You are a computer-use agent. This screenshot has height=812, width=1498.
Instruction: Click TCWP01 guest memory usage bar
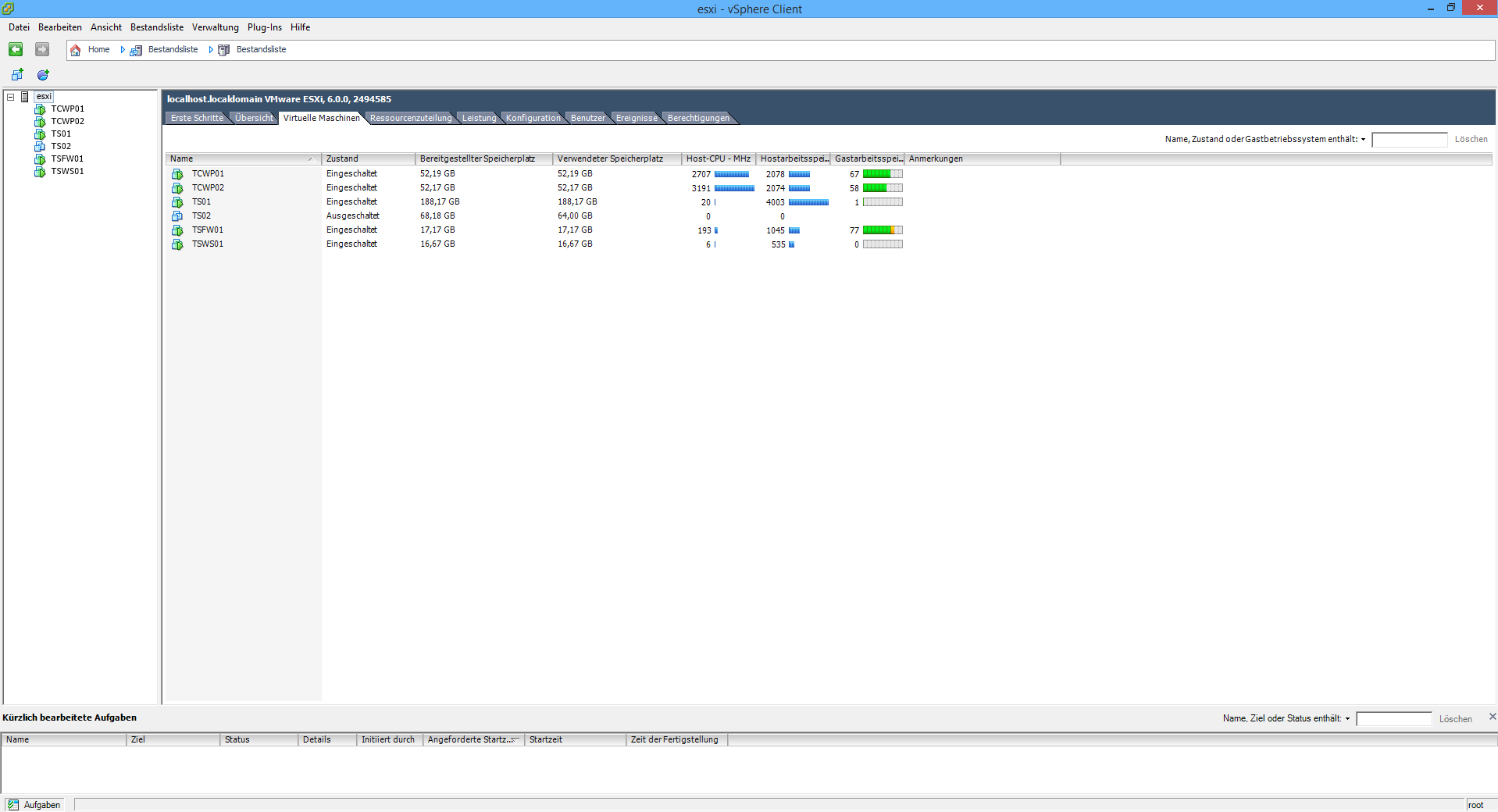pyautogui.click(x=883, y=174)
